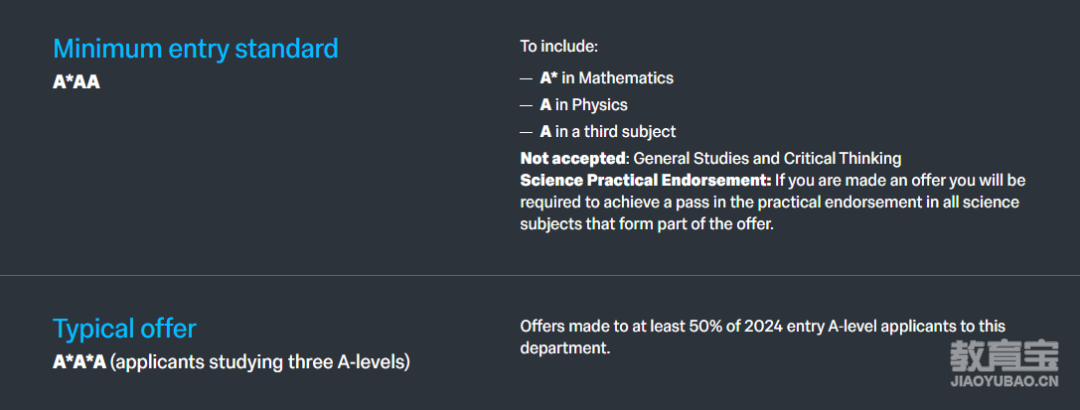The height and width of the screenshot is (410, 1080).
Task: Click 'General Studies and Critical Thinking' text
Action: 767,158
